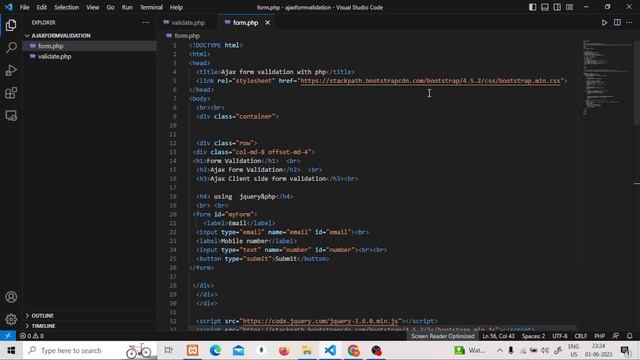Click the feedback icon in status bar
Viewport: 640px width, 360px height.
tap(616, 336)
